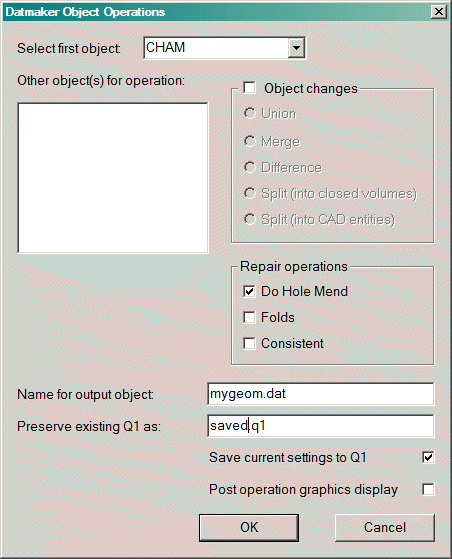Screen dimensions: 452x559
Task: Uncheck the Do Hole Mend checkbox
Action: pos(249,291)
